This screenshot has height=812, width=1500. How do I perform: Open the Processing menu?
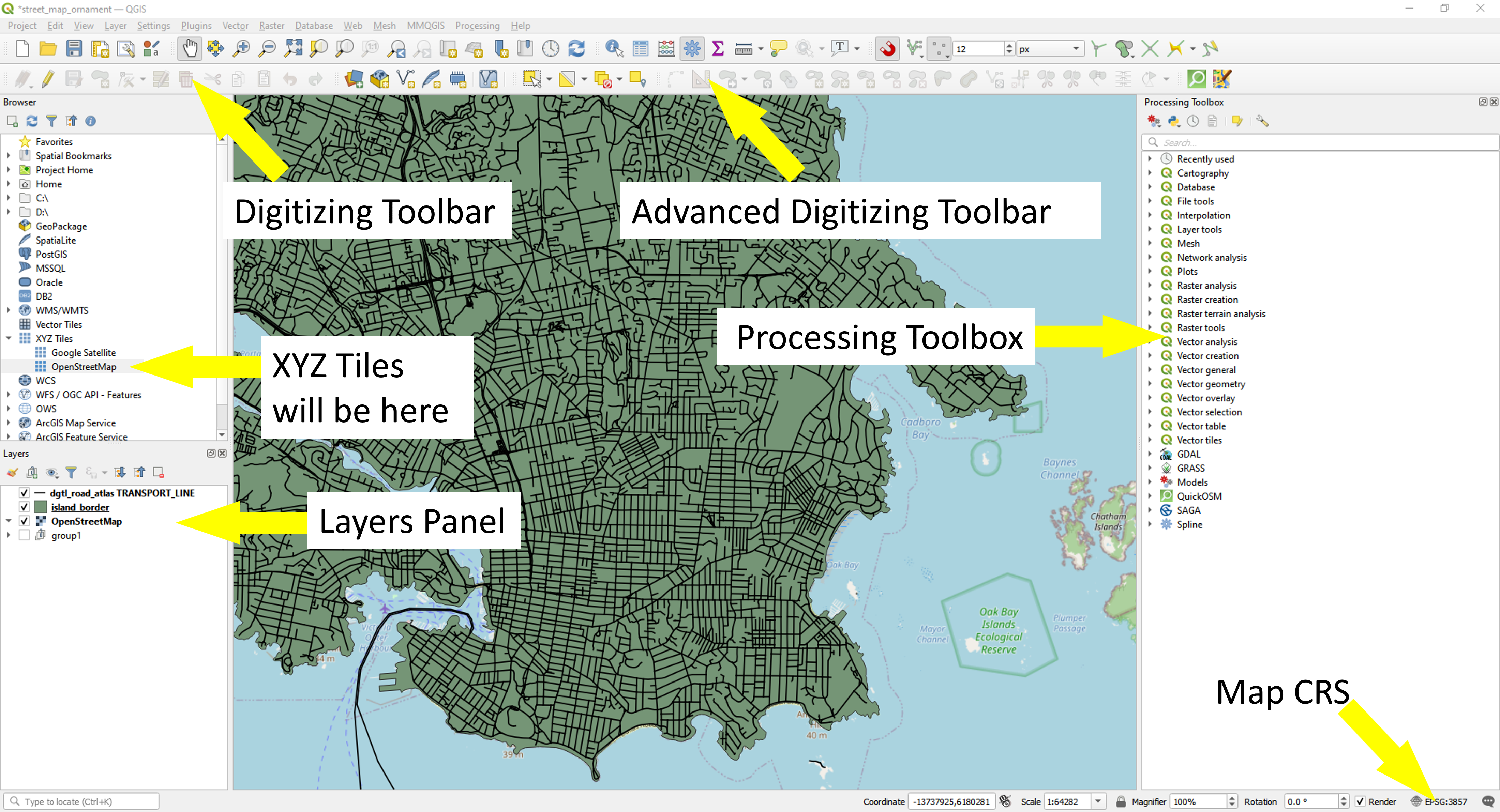coord(478,26)
